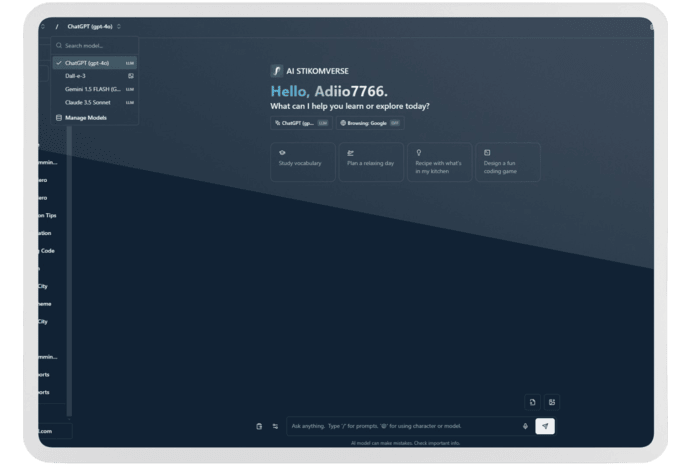Screen dimensions: 691x470
Task: Toggle the Browsing: Google chip
Action: tap(370, 123)
